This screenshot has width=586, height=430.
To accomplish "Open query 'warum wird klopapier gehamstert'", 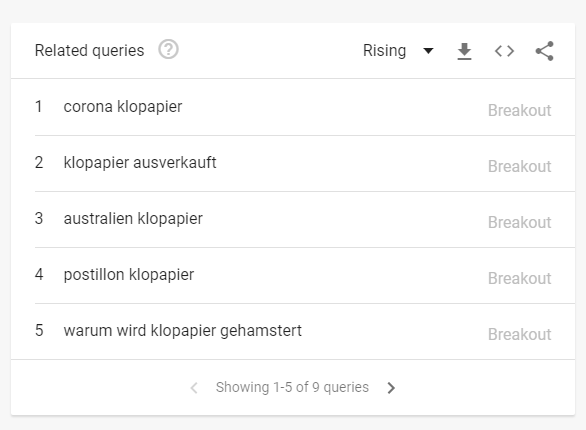I will (182, 331).
